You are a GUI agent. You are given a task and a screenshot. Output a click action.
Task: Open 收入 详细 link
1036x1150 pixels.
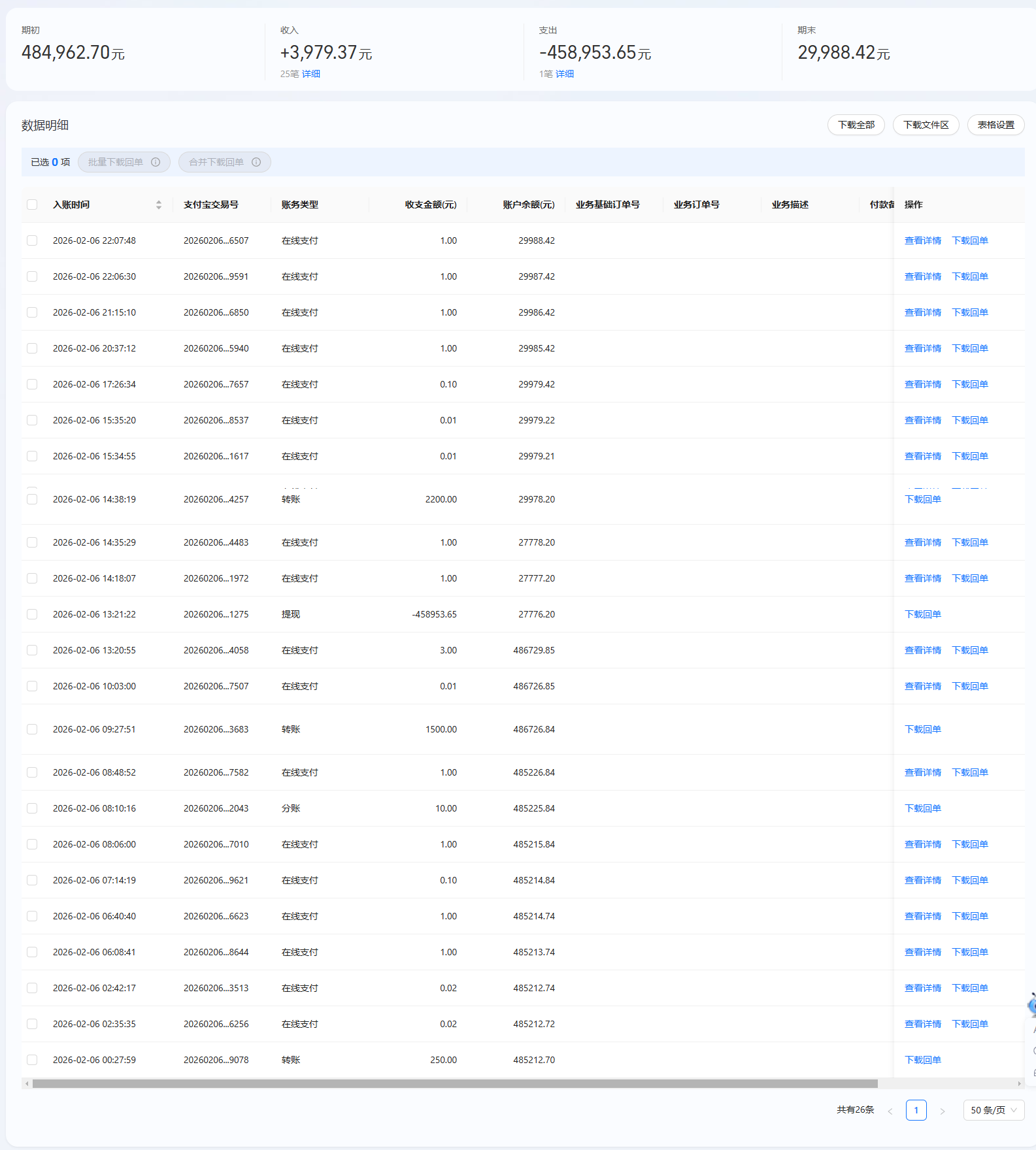311,74
